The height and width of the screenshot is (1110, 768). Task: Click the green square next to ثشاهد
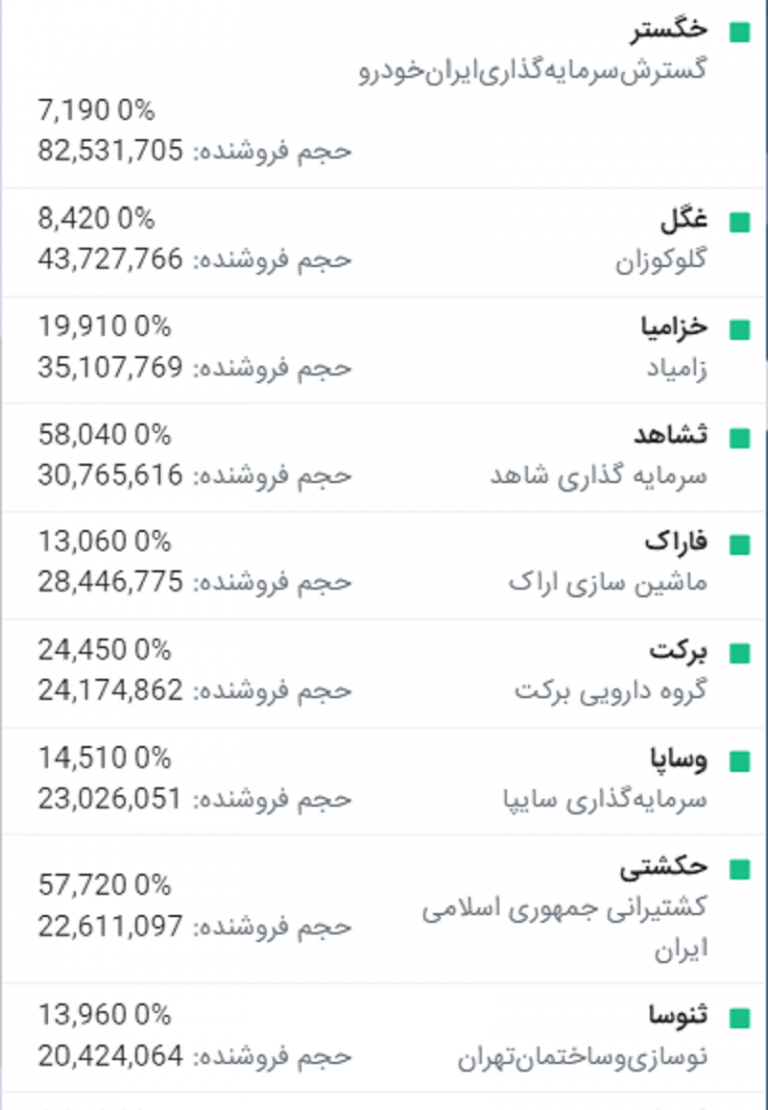740,438
